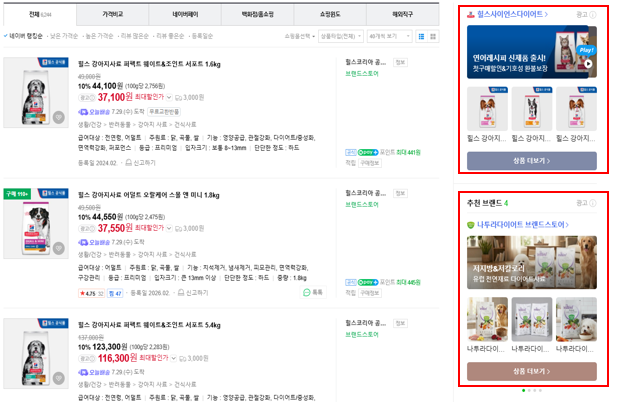Screen dimensions: 618x403
Task: Open 힐스 강아지사료 어덜트 오랄케어 스몰 앤 미니 1.8kg
Action: point(149,195)
